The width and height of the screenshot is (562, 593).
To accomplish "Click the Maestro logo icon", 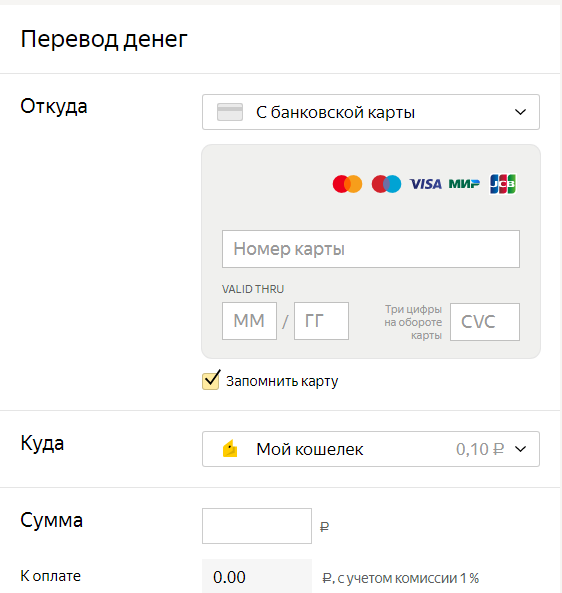I will tap(386, 184).
